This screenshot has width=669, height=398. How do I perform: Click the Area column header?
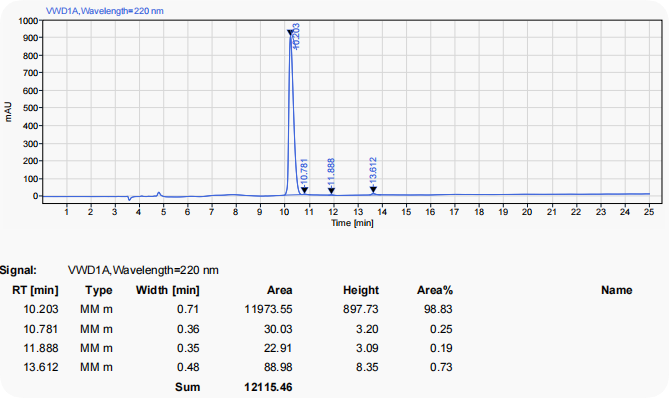click(279, 290)
